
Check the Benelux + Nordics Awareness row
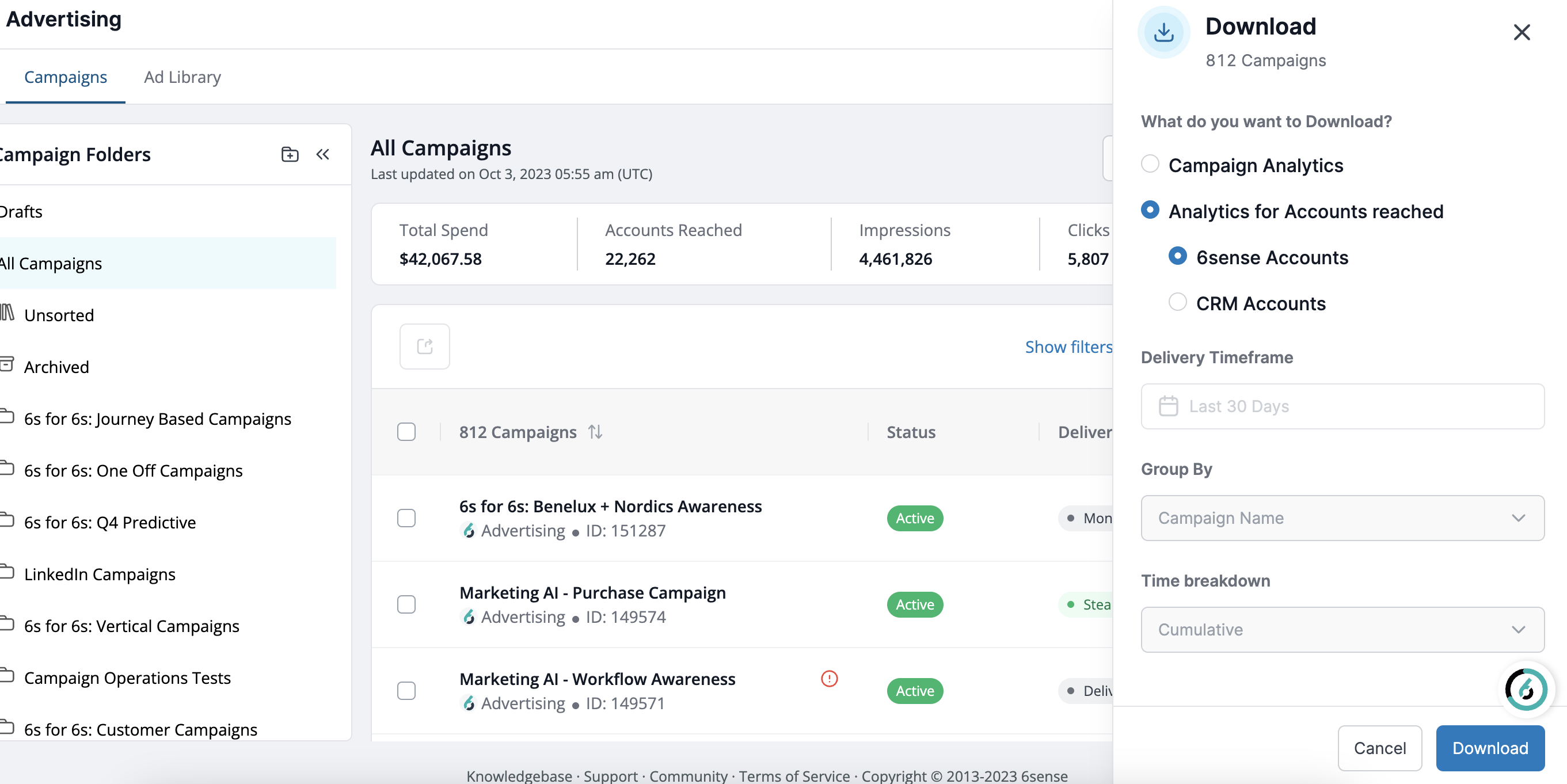click(406, 518)
